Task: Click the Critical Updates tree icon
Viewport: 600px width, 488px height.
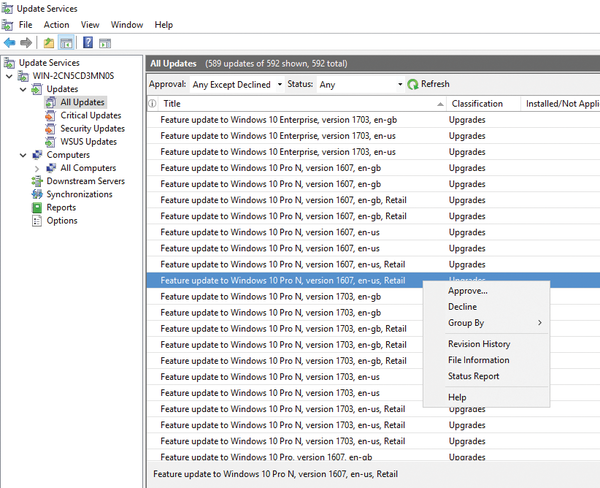Action: pyautogui.click(x=50, y=115)
